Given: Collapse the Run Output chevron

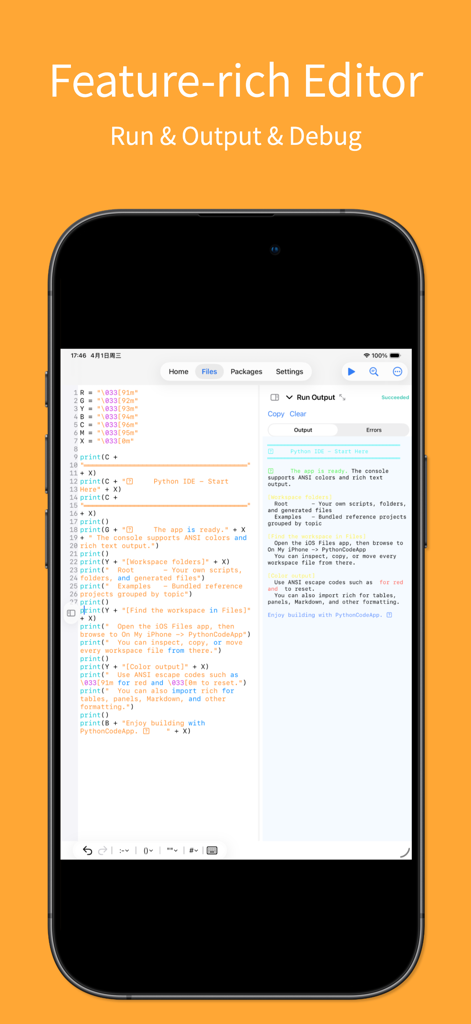Looking at the screenshot, I should [289, 397].
